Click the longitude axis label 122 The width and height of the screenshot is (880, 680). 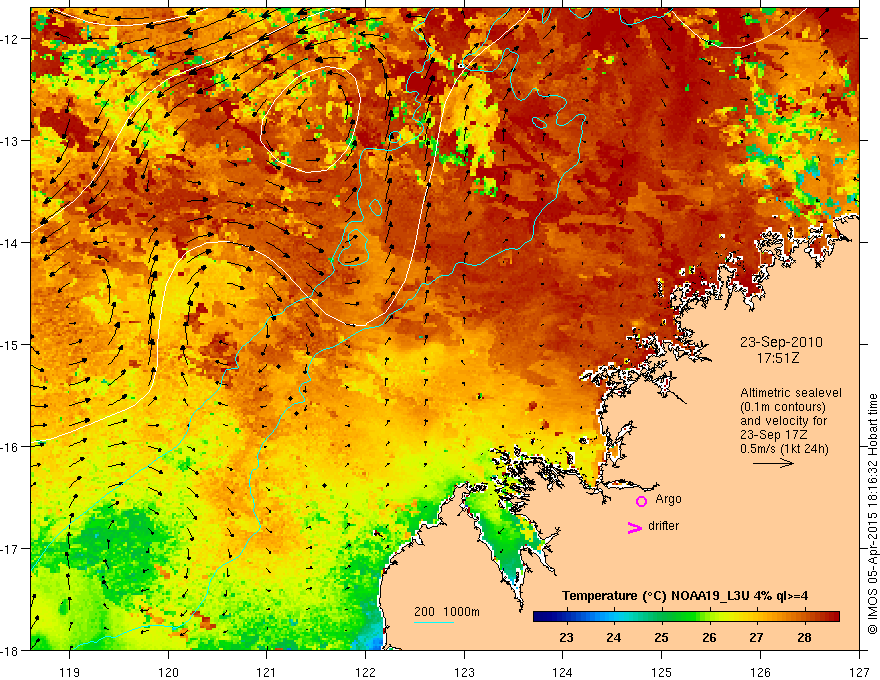(x=365, y=672)
